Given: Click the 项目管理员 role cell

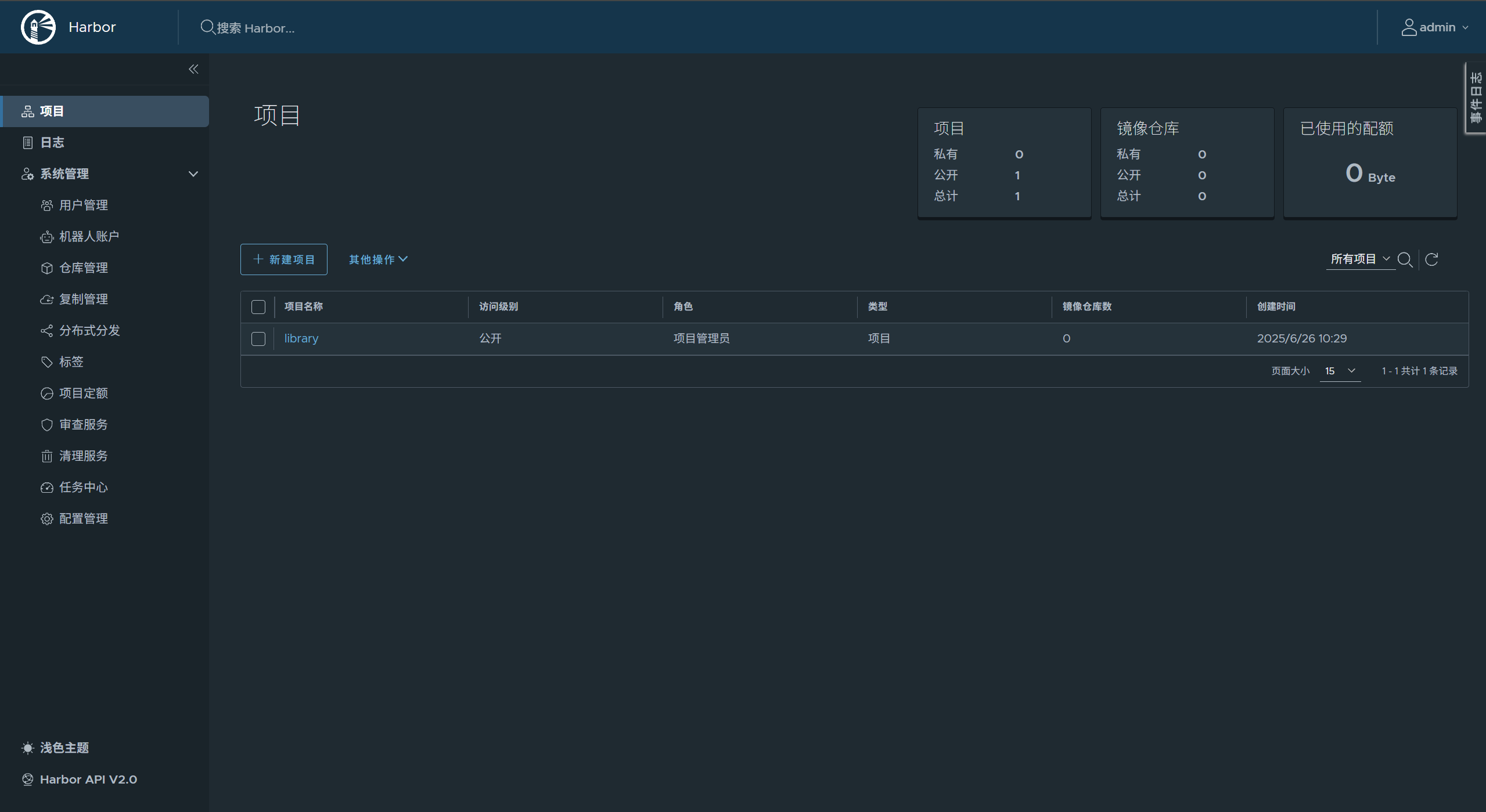Looking at the screenshot, I should pos(701,338).
